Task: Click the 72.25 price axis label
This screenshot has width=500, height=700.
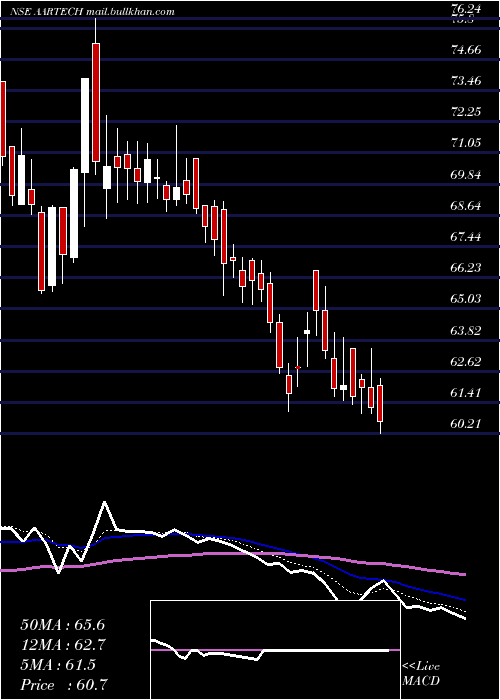Action: (x=466, y=112)
